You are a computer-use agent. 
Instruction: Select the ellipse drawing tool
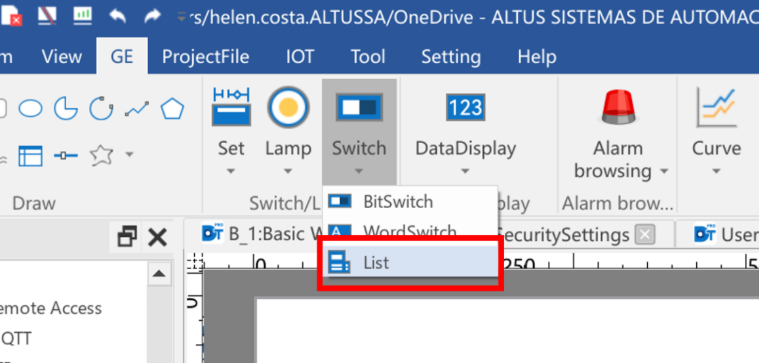tap(30, 109)
